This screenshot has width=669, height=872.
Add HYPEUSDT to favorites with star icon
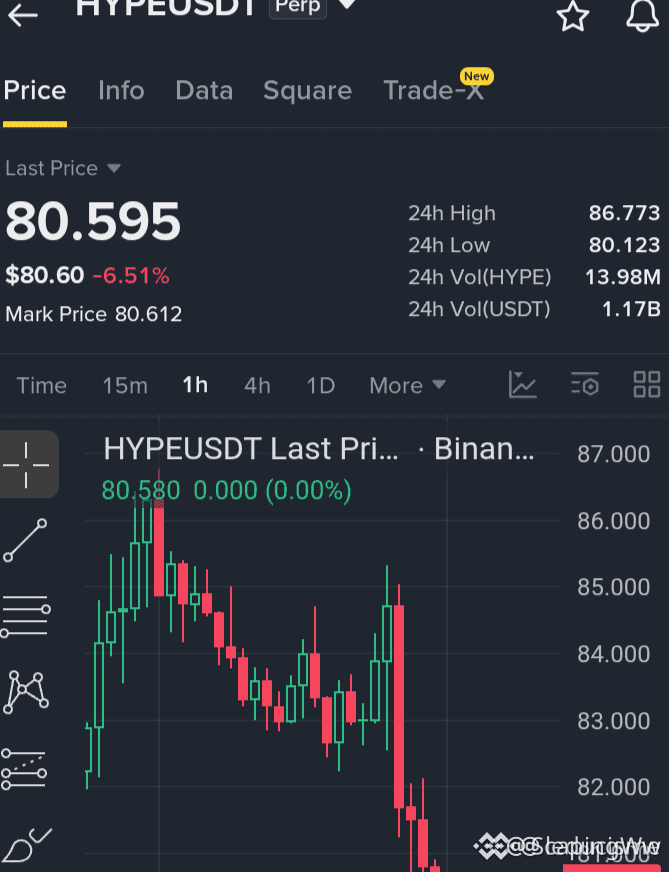pyautogui.click(x=573, y=16)
